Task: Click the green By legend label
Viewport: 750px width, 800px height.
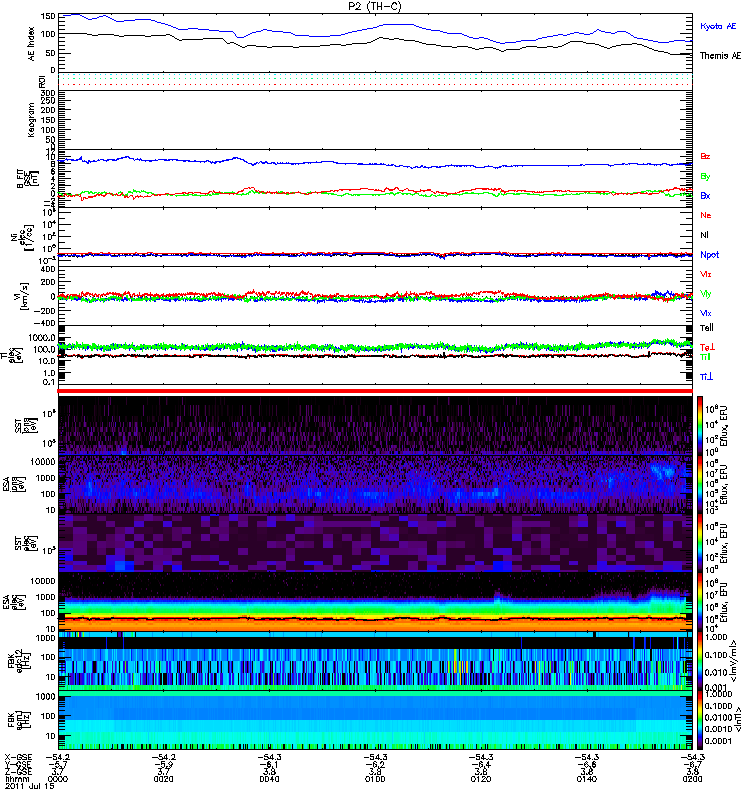Action: pyautogui.click(x=705, y=176)
